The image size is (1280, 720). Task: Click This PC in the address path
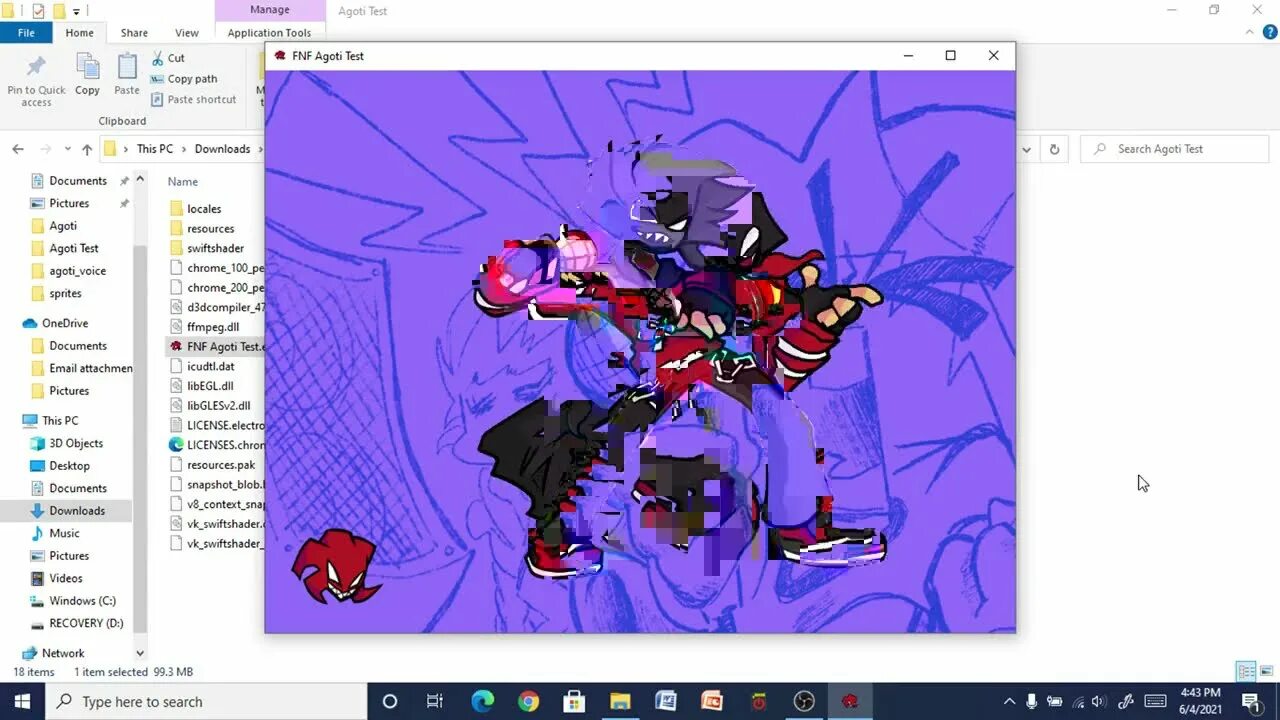[x=155, y=149]
